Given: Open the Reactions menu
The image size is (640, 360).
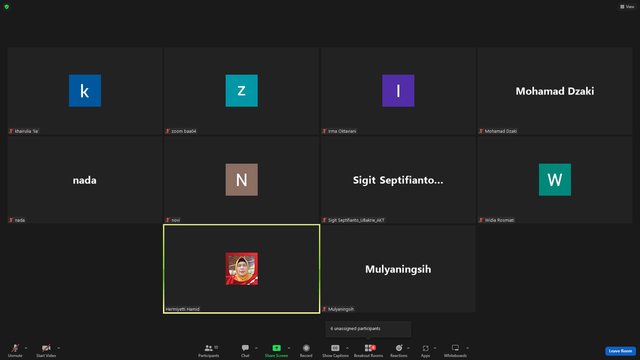Looking at the screenshot, I should (x=399, y=350).
